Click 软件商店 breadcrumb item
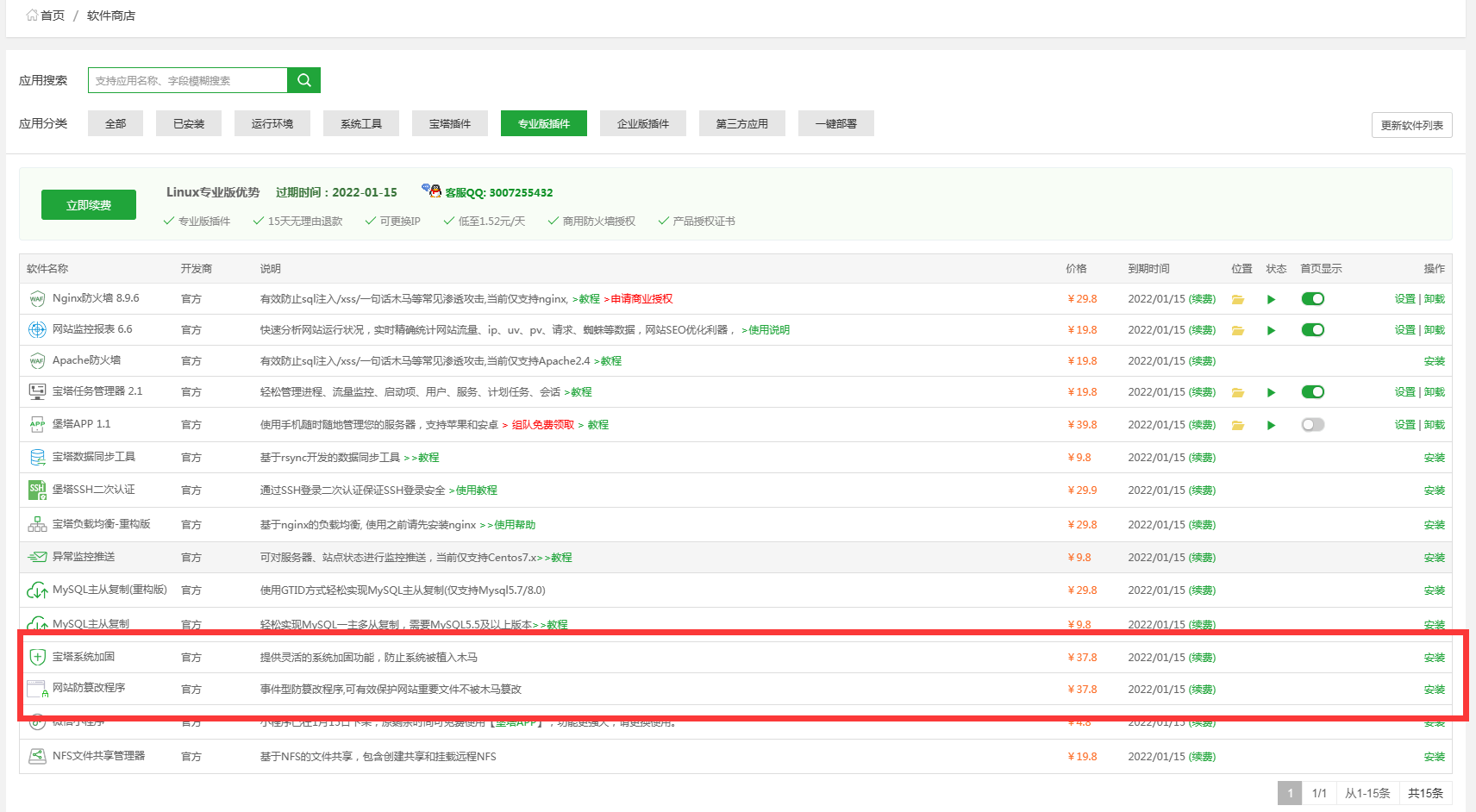1476x812 pixels. coord(111,16)
